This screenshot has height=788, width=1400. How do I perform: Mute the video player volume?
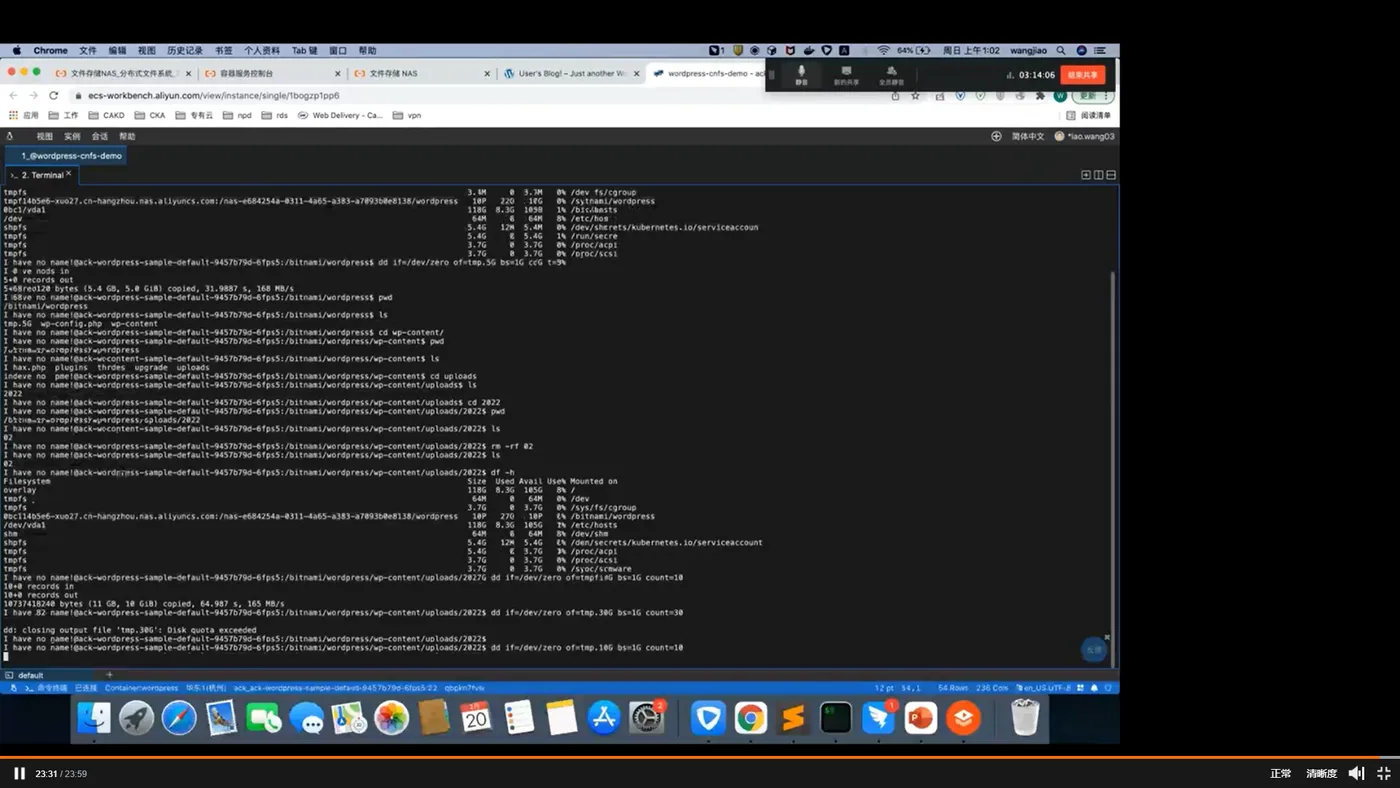(x=1356, y=773)
